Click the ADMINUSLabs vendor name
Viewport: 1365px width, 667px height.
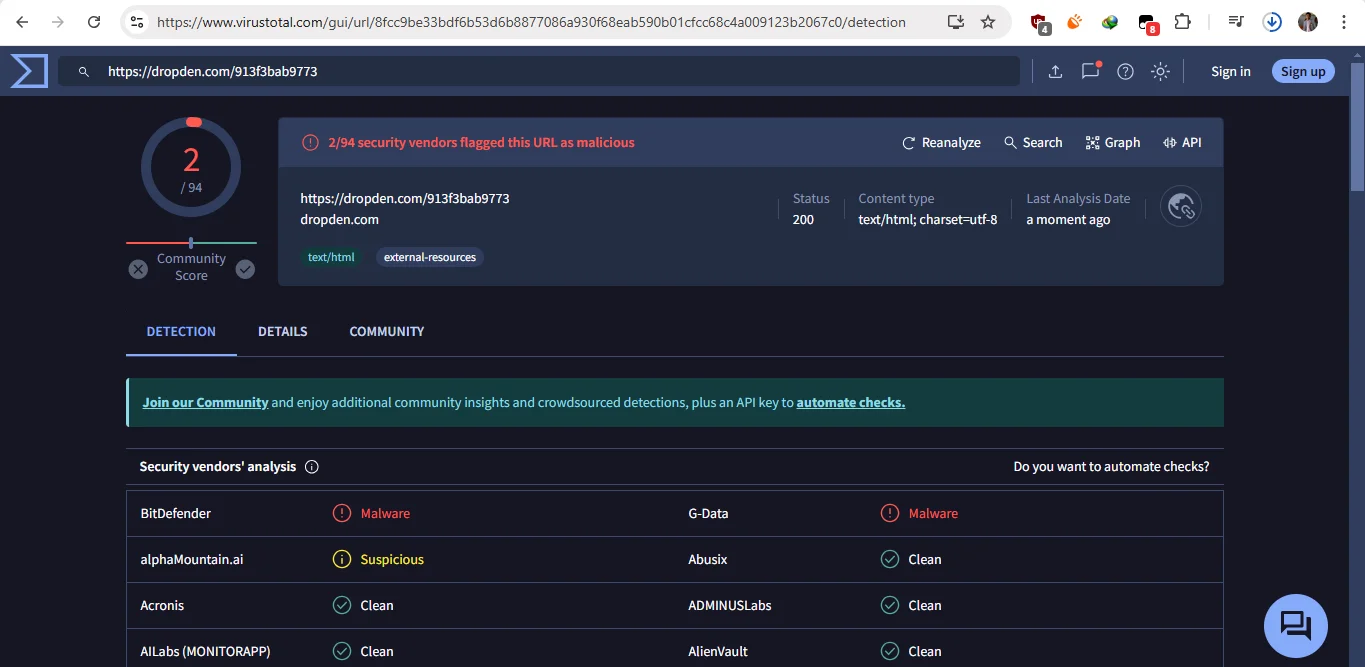(730, 606)
